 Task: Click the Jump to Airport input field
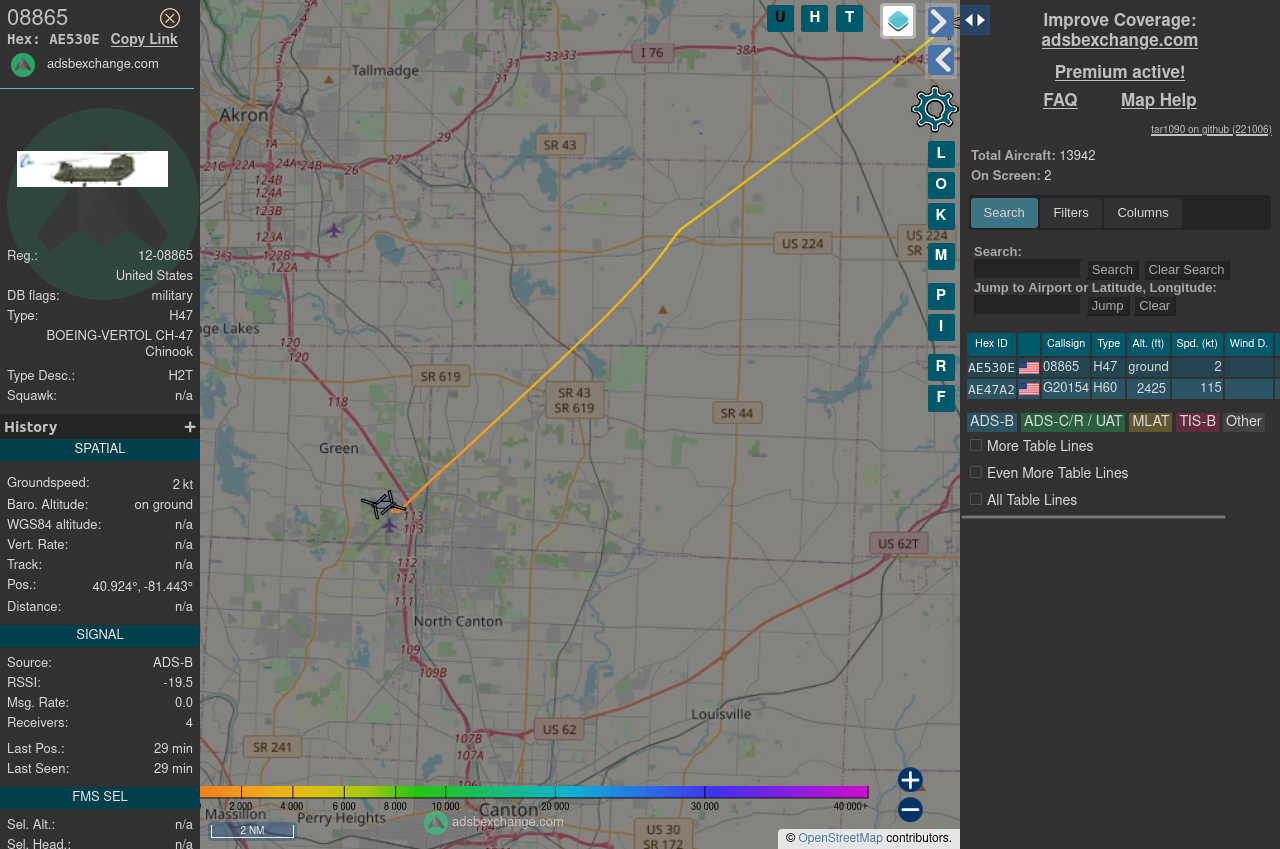(1027, 305)
